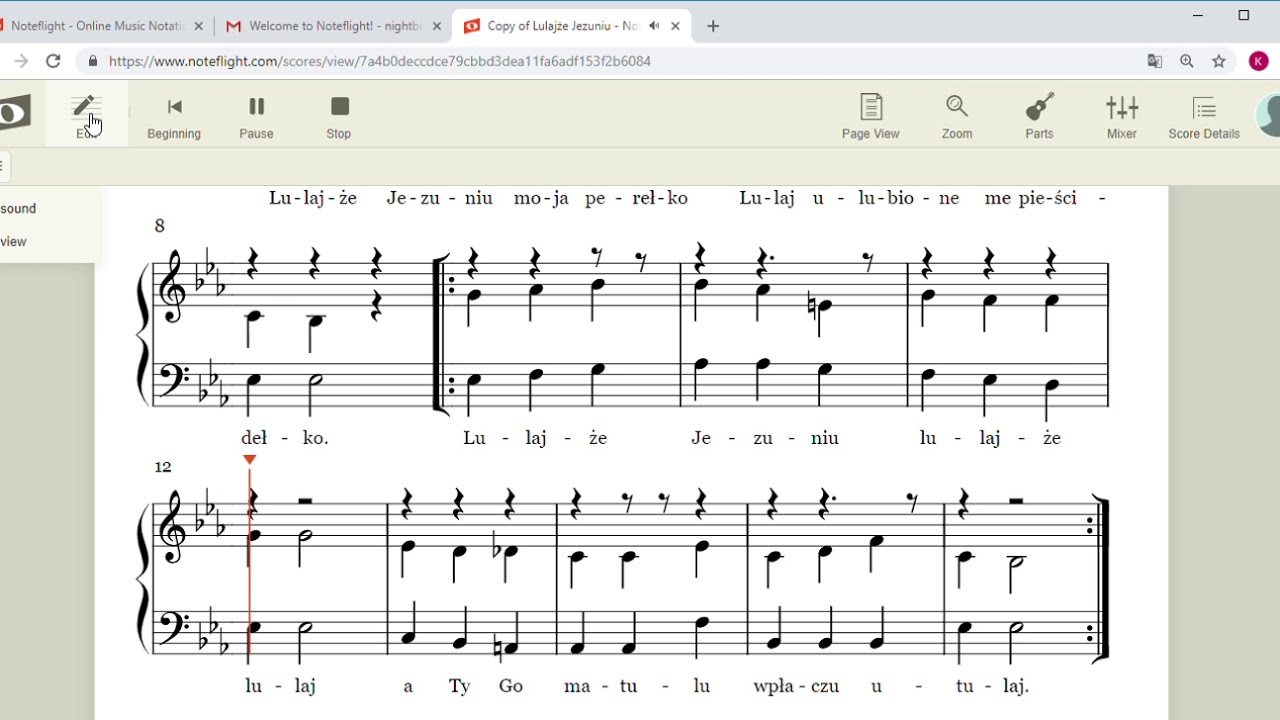
Task: Click the site lock icon in address bar
Action: click(93, 61)
